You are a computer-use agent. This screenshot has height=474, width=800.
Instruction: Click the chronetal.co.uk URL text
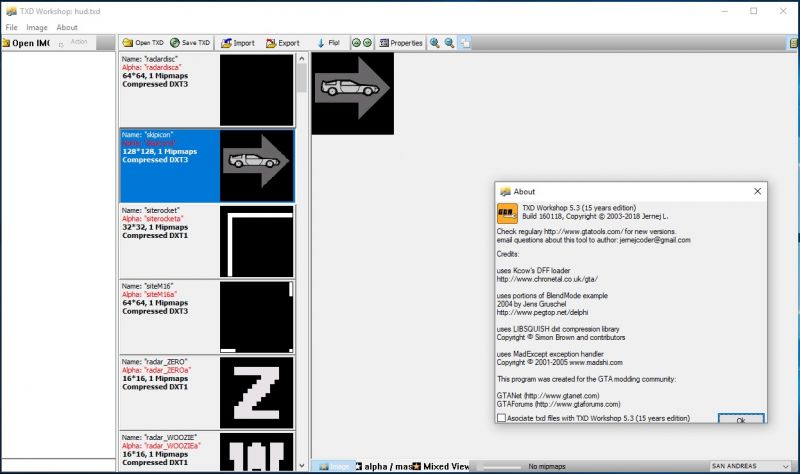[547, 279]
